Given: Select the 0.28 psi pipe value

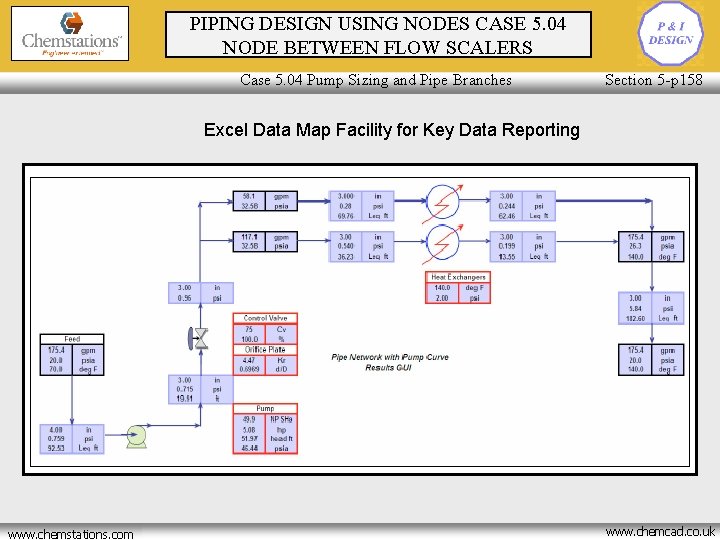Looking at the screenshot, I should pyautogui.click(x=345, y=206).
